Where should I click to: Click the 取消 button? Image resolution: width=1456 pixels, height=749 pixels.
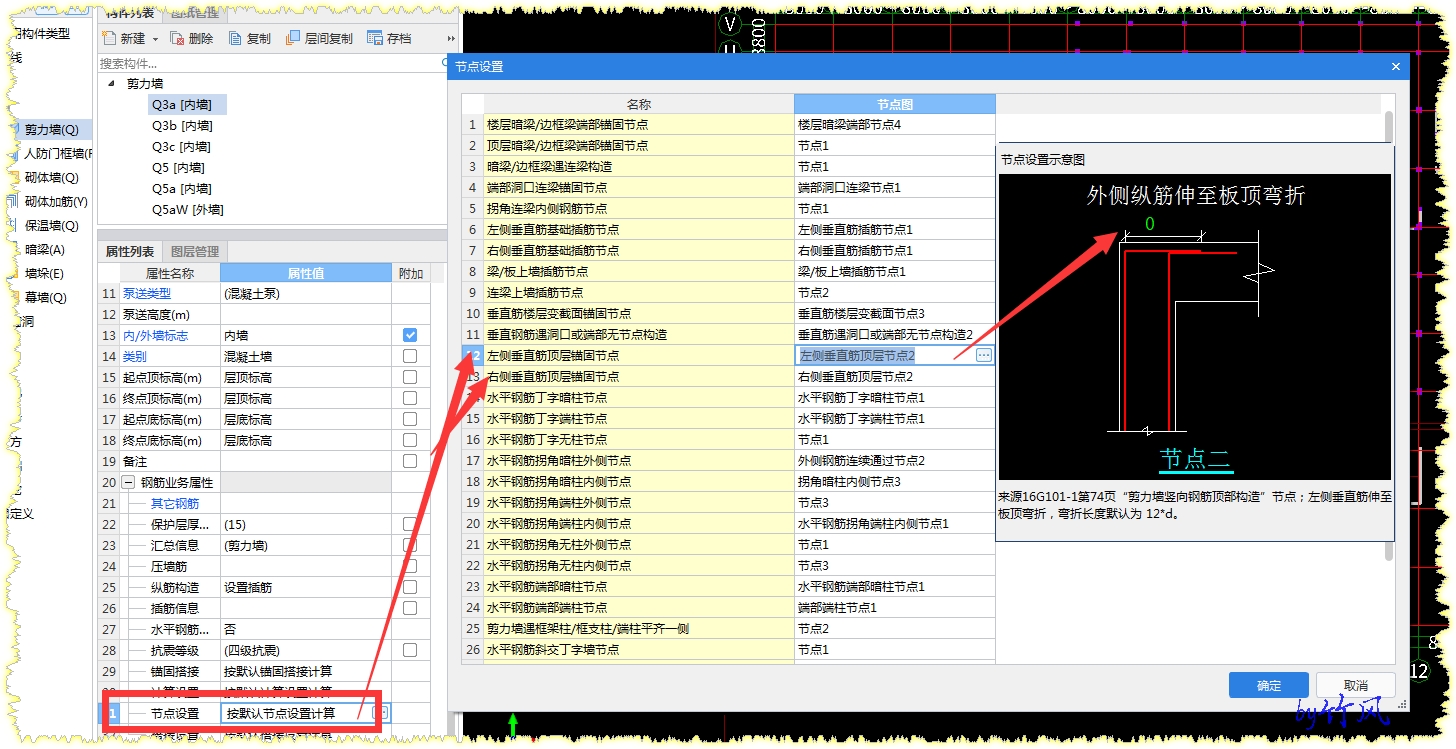[x=1356, y=685]
